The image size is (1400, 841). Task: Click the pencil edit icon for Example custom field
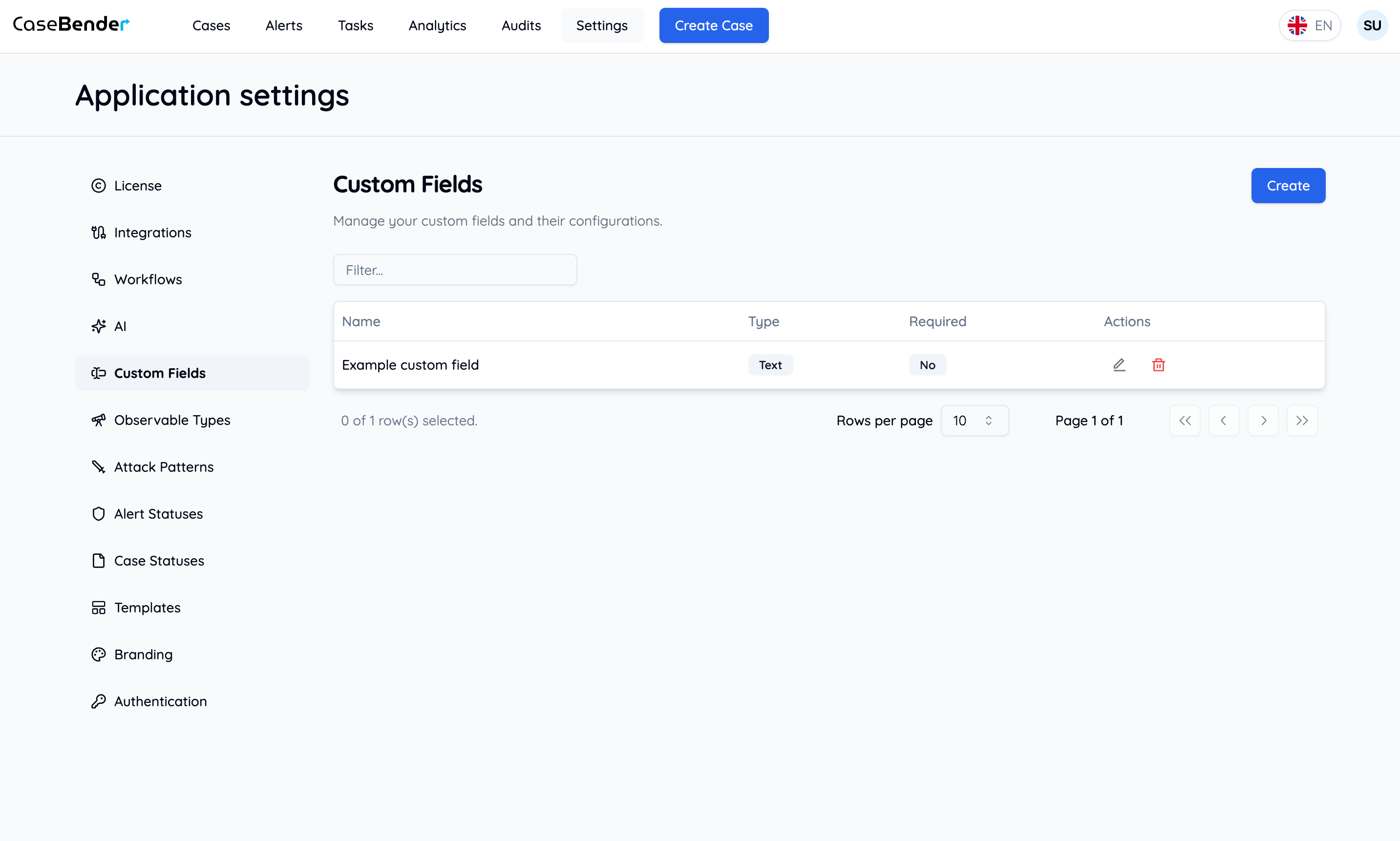point(1119,365)
